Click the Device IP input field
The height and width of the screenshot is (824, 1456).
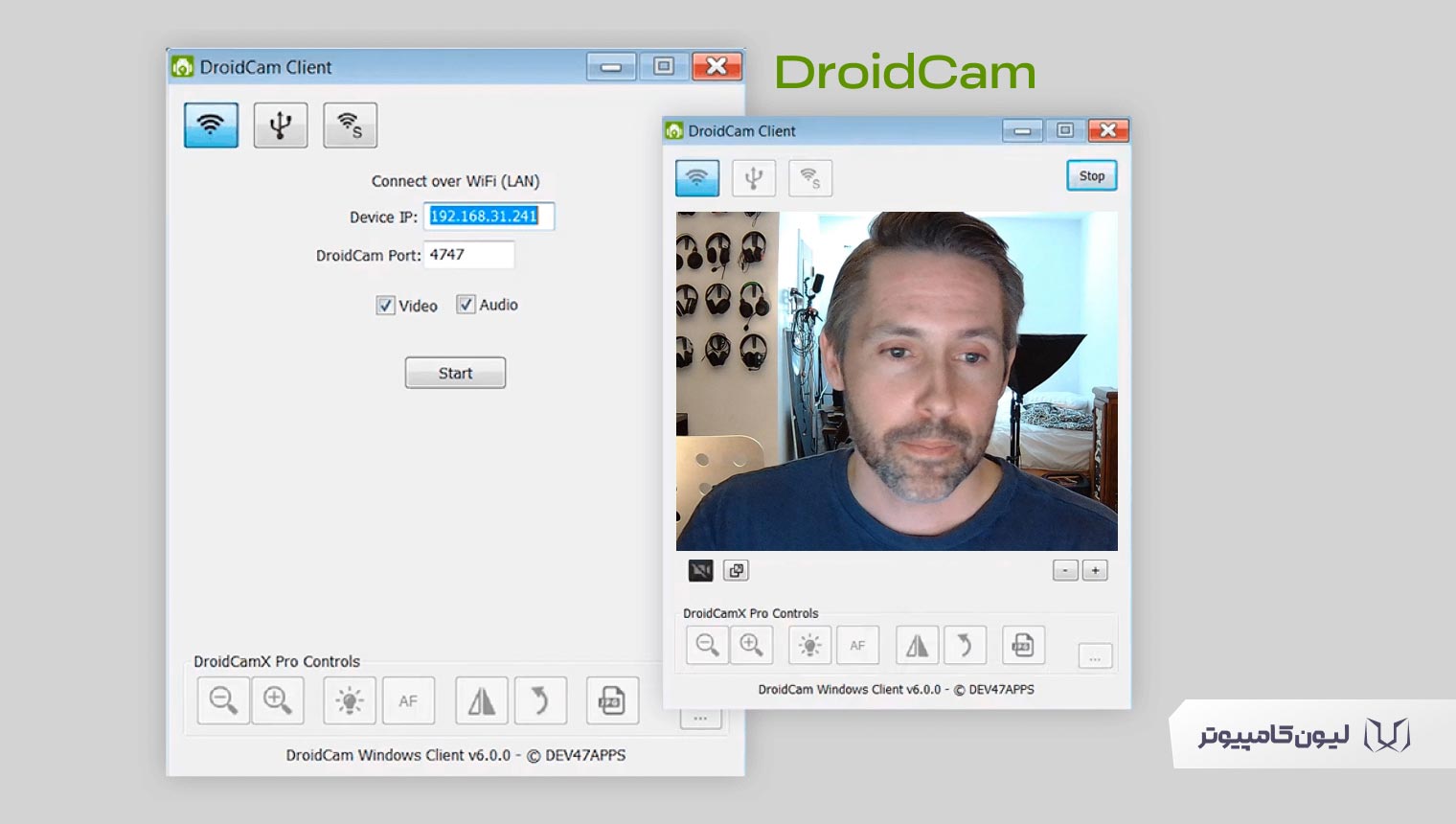[x=489, y=217]
